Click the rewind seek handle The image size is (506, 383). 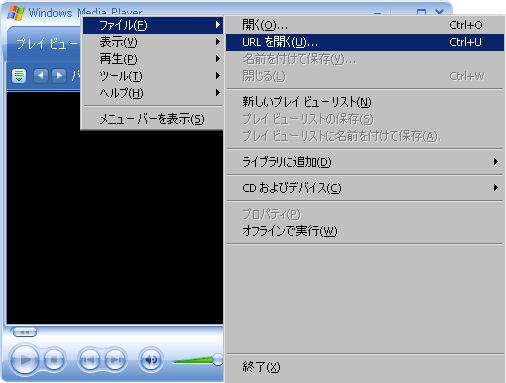coord(24,332)
